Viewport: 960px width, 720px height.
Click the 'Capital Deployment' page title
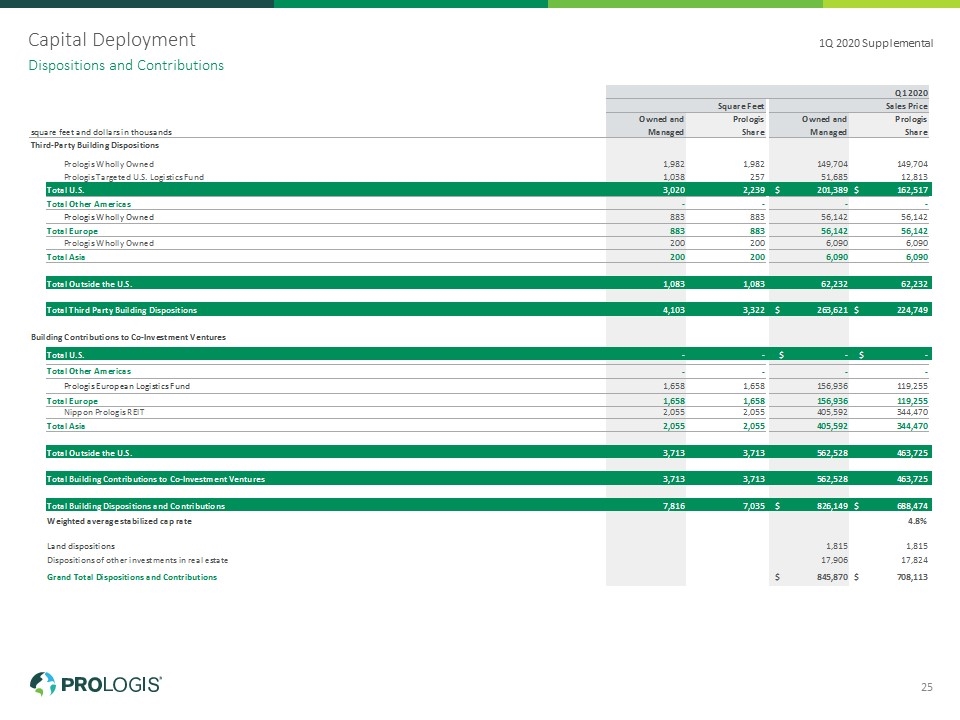(112, 40)
